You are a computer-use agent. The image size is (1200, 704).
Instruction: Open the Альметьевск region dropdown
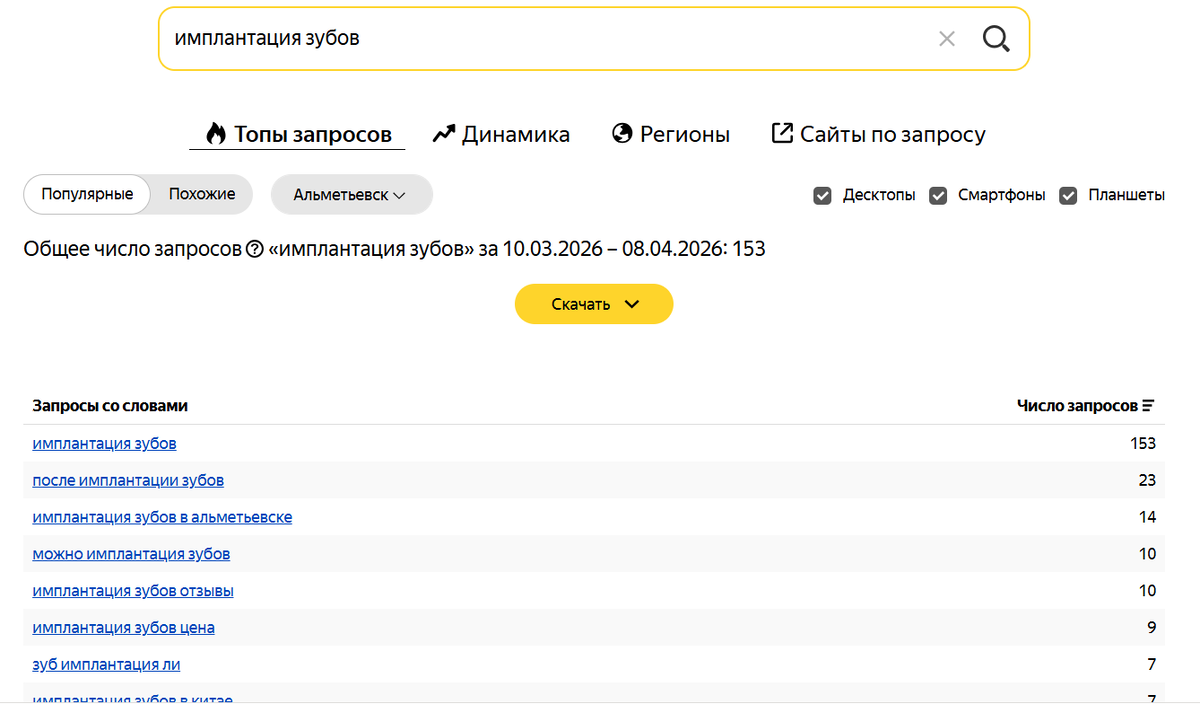tap(351, 195)
